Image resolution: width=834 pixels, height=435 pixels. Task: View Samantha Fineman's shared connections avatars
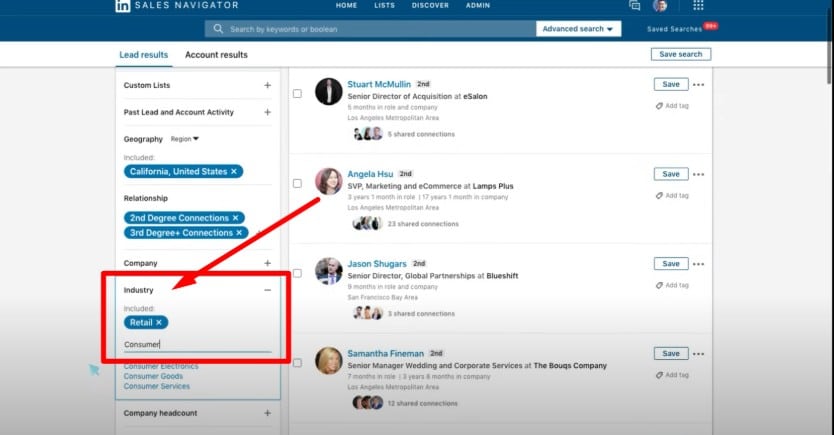(368, 403)
